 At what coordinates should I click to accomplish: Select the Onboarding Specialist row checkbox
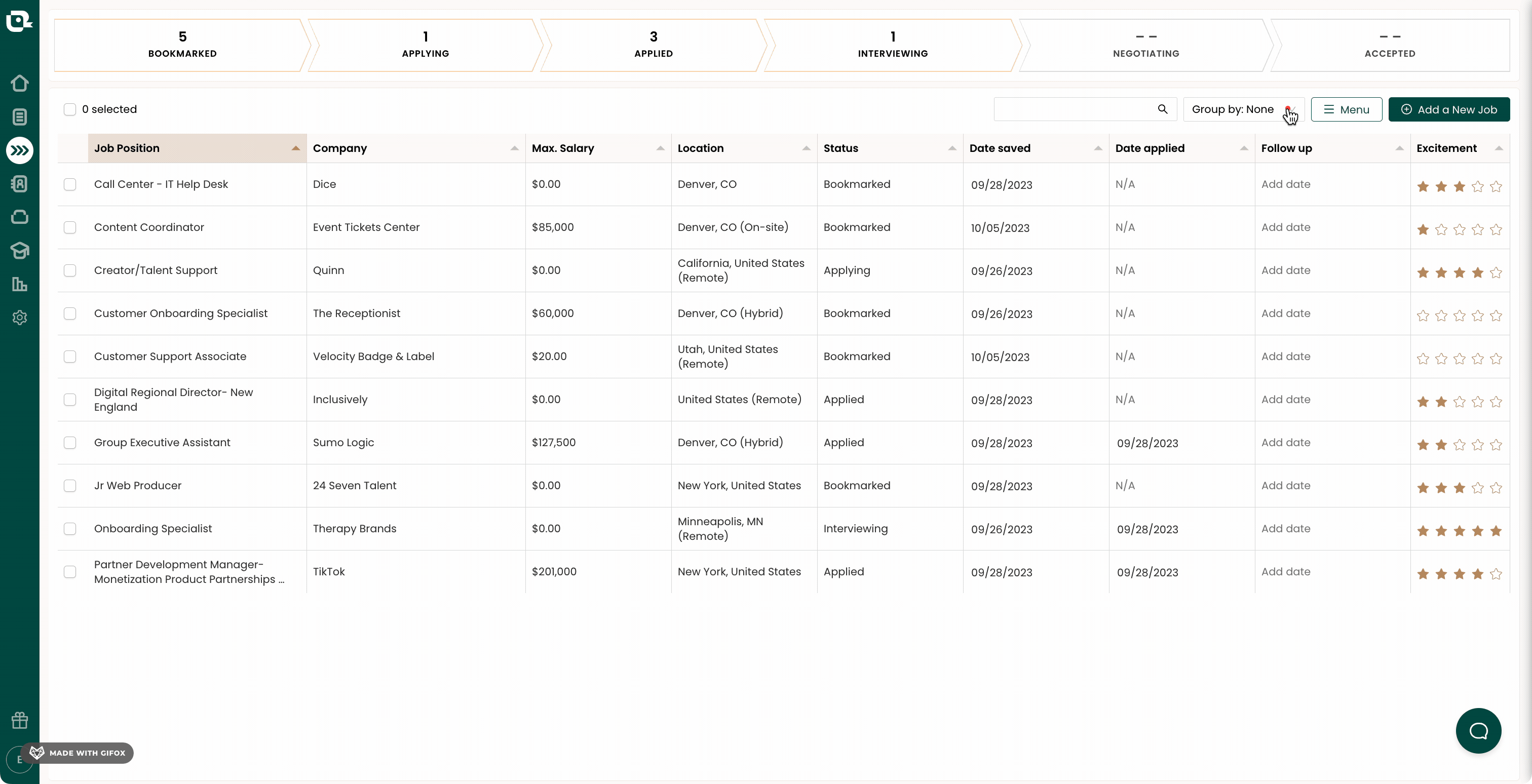click(x=70, y=528)
